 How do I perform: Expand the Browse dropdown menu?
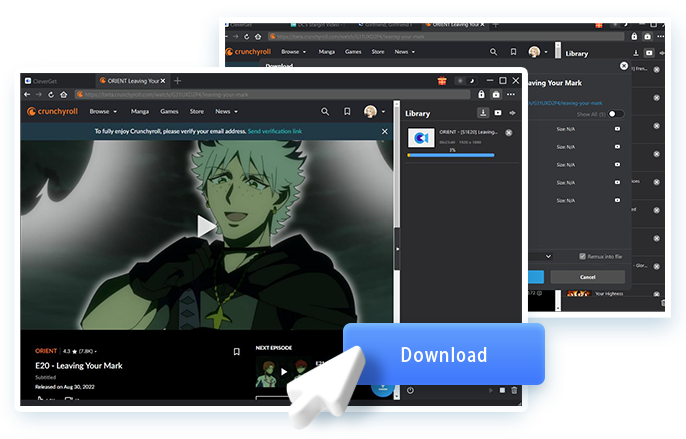coord(103,112)
